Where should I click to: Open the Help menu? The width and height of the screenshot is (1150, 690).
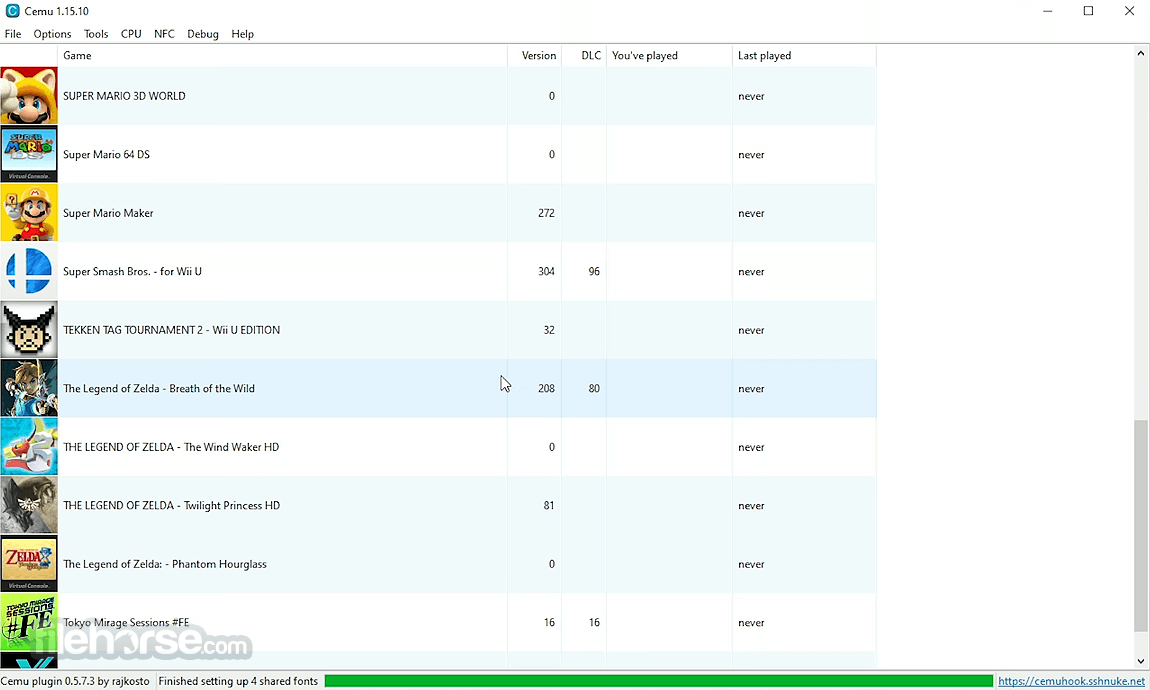pyautogui.click(x=242, y=34)
